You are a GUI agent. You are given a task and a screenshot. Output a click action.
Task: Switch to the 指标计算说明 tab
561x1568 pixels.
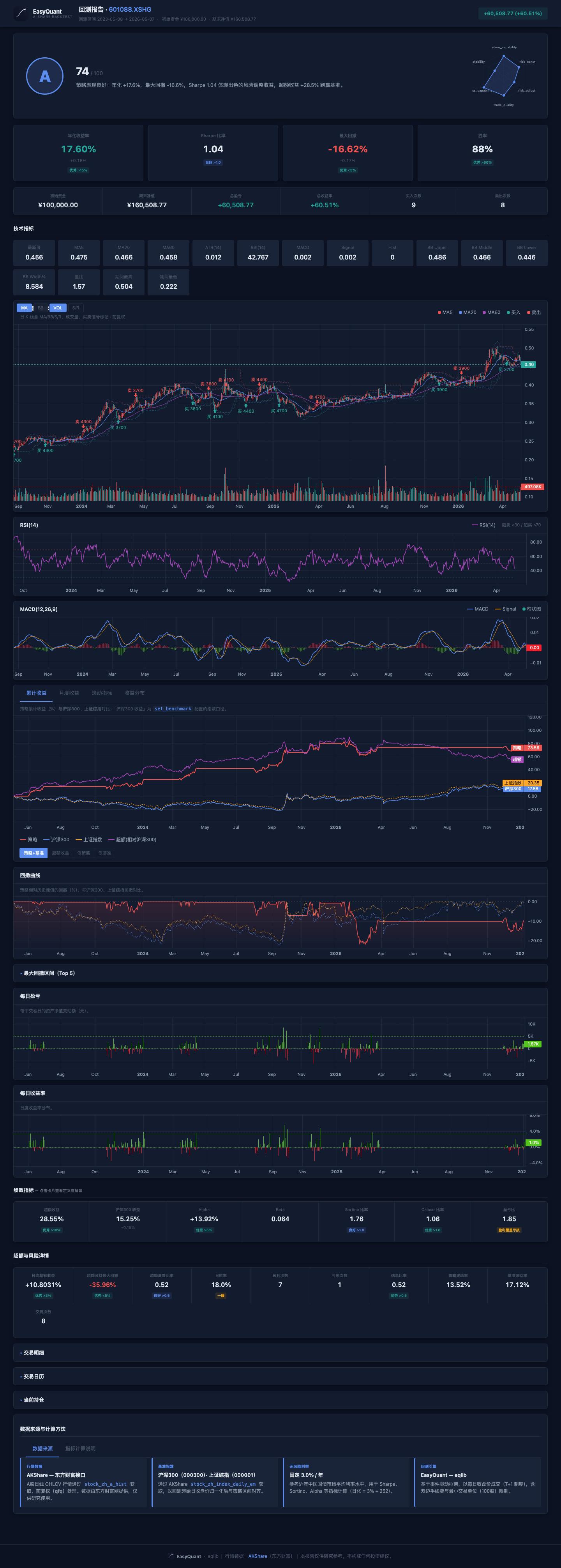point(80,1449)
